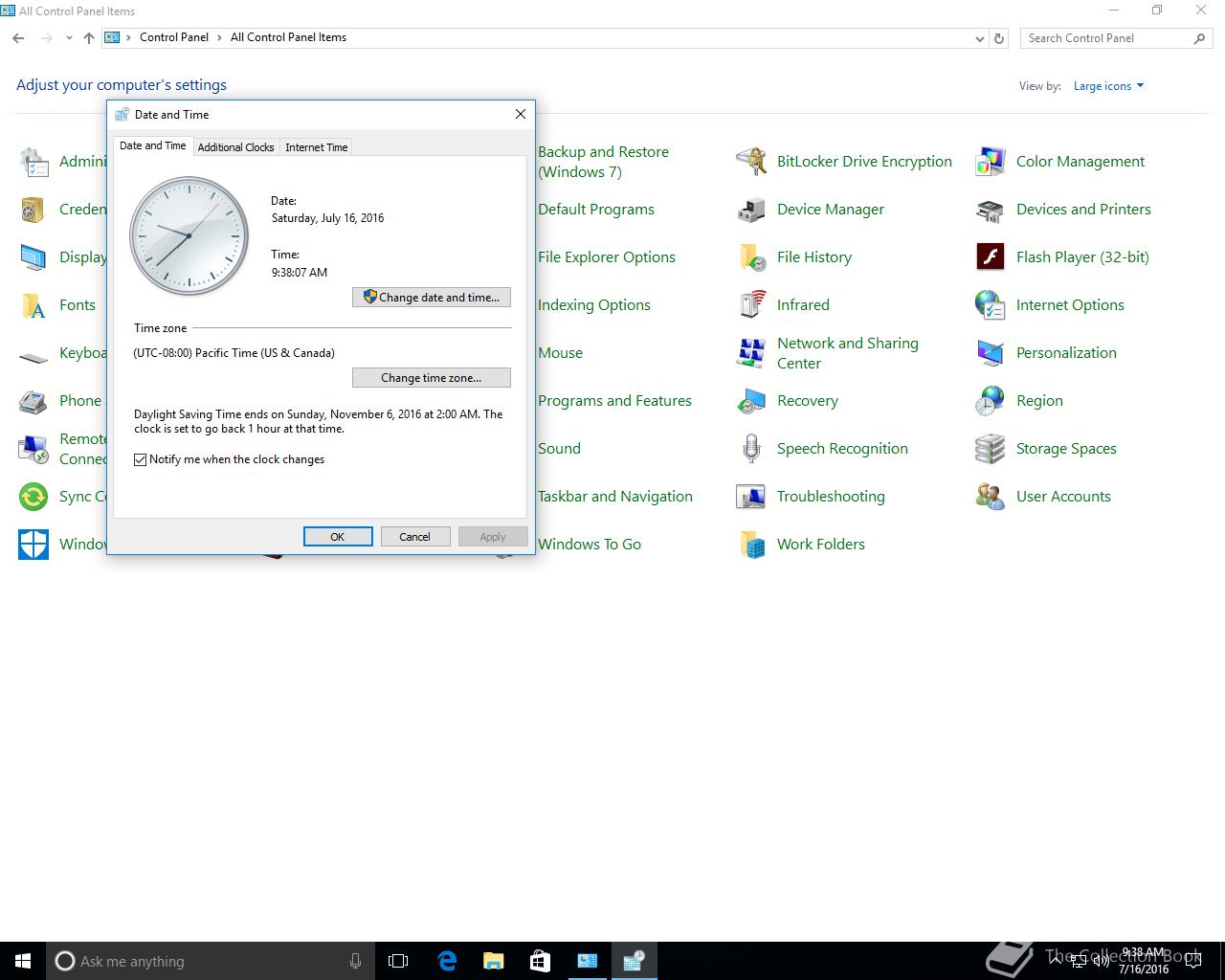The image size is (1225, 980).
Task: Open Backup and Restore (Windows 7) link
Action: click(x=603, y=162)
